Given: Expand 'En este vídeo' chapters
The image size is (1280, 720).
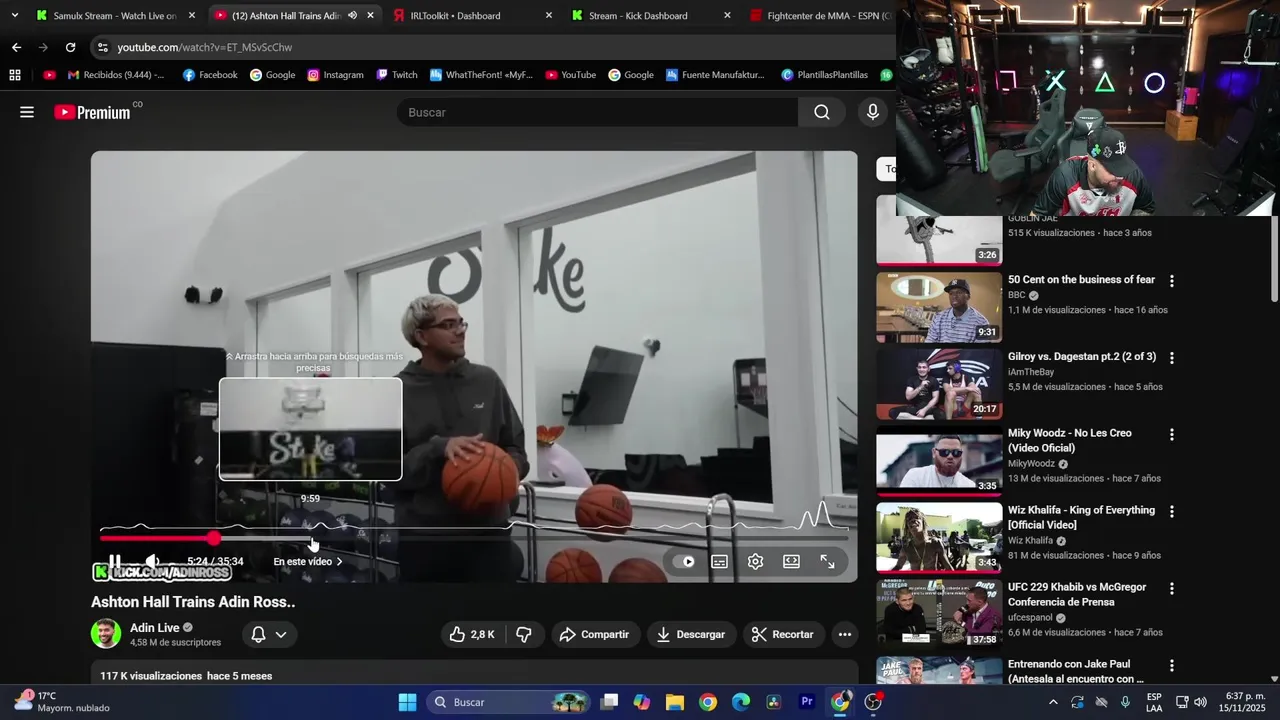Looking at the screenshot, I should pyautogui.click(x=308, y=561).
